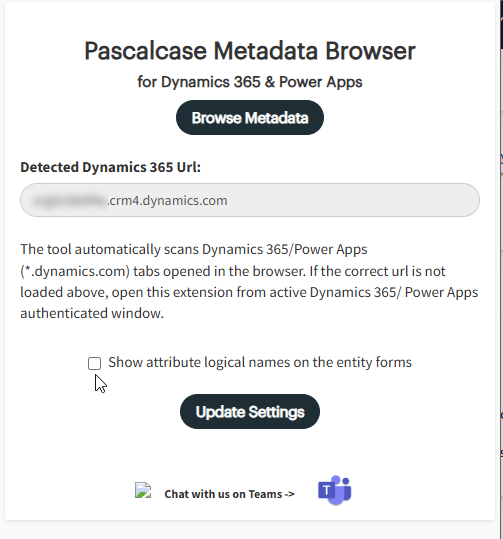Viewport: 503px width, 539px height.
Task: Click the word 'Metadata' in the heading
Action: (x=266, y=51)
